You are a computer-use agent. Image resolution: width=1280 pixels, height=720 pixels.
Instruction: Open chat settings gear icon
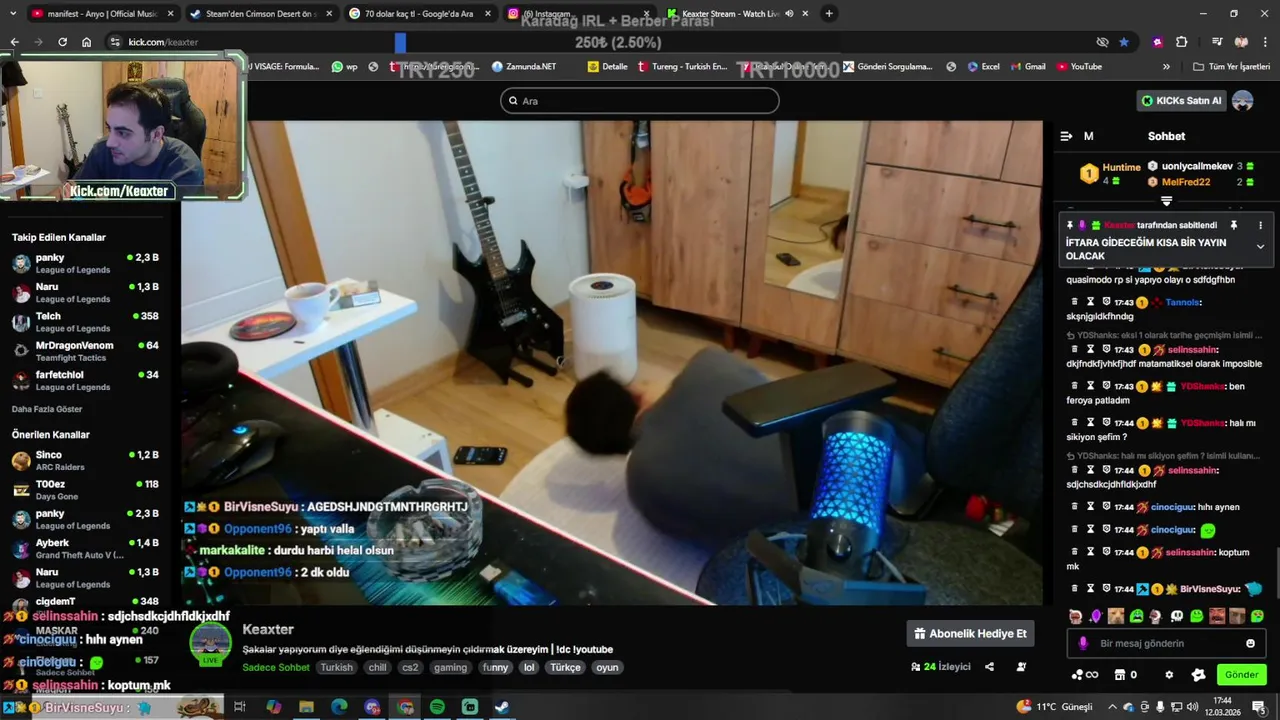click(1169, 675)
